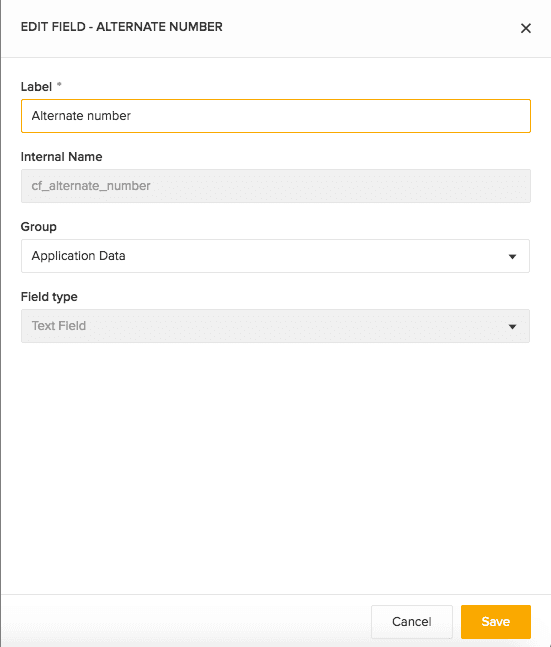Click the "Label" caption text
Screen dimensions: 551x647
pyautogui.click(x=36, y=87)
